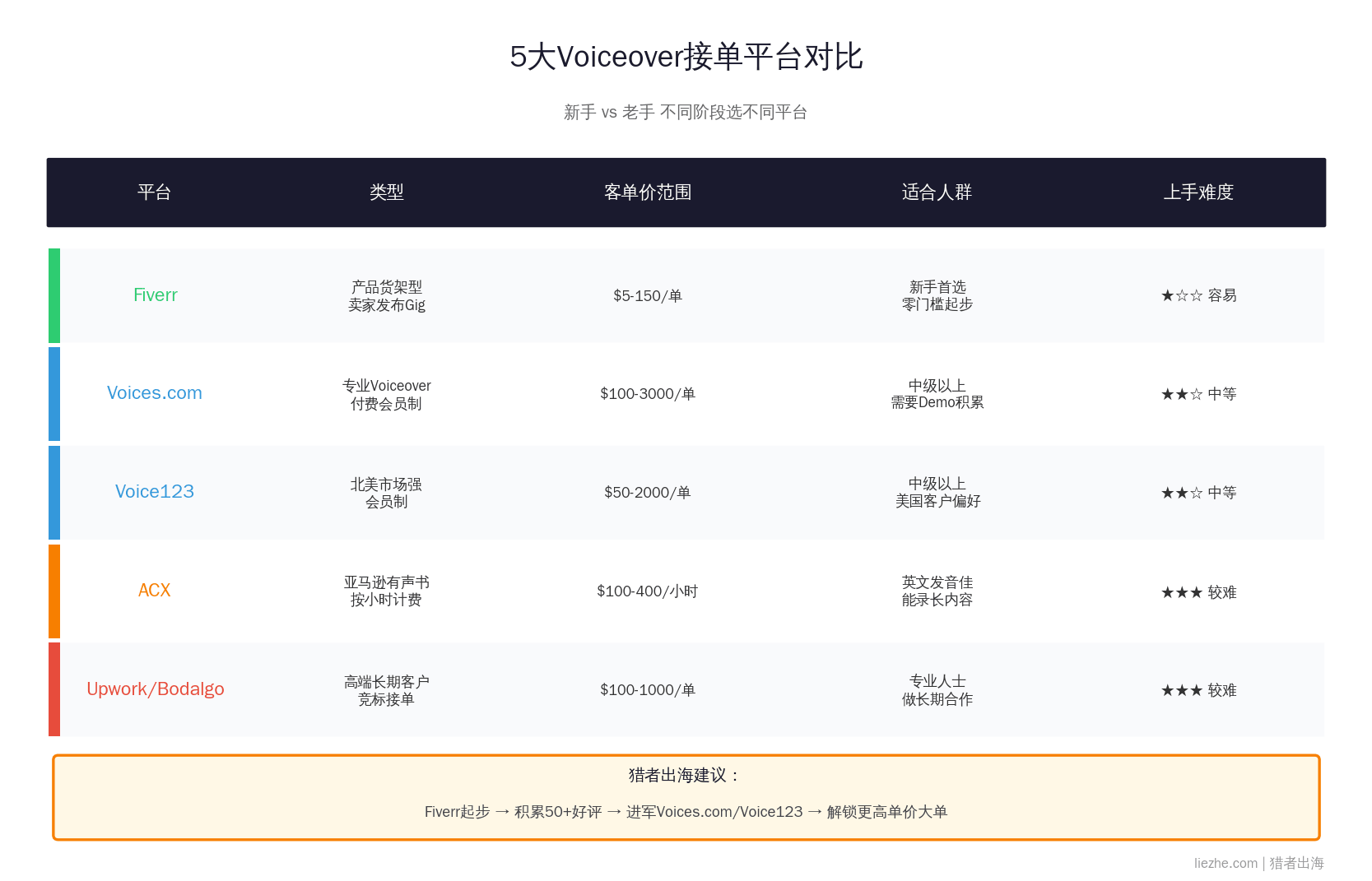Click the Upwork/Bodalgo platform name

pos(156,689)
